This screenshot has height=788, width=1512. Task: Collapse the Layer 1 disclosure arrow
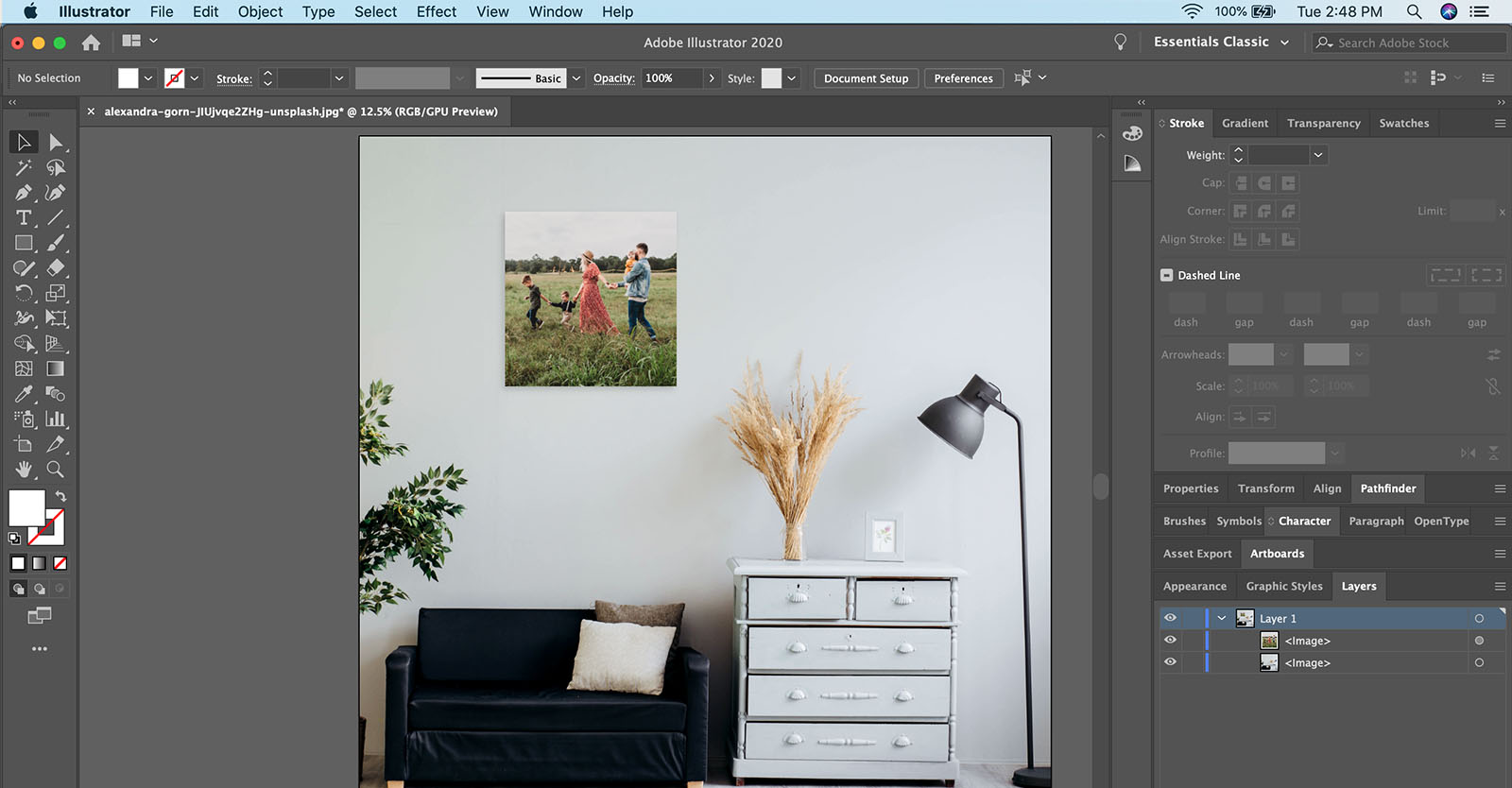(x=1222, y=618)
